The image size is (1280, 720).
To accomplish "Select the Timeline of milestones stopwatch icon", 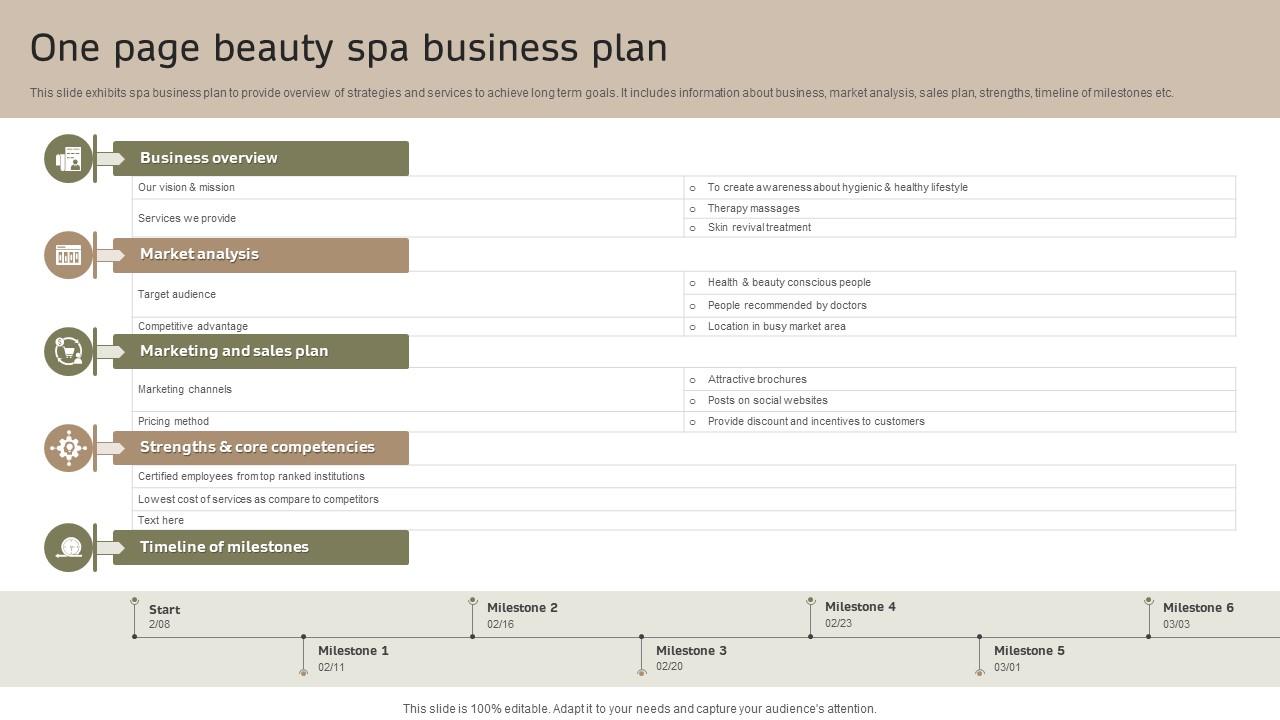I will click(x=68, y=547).
